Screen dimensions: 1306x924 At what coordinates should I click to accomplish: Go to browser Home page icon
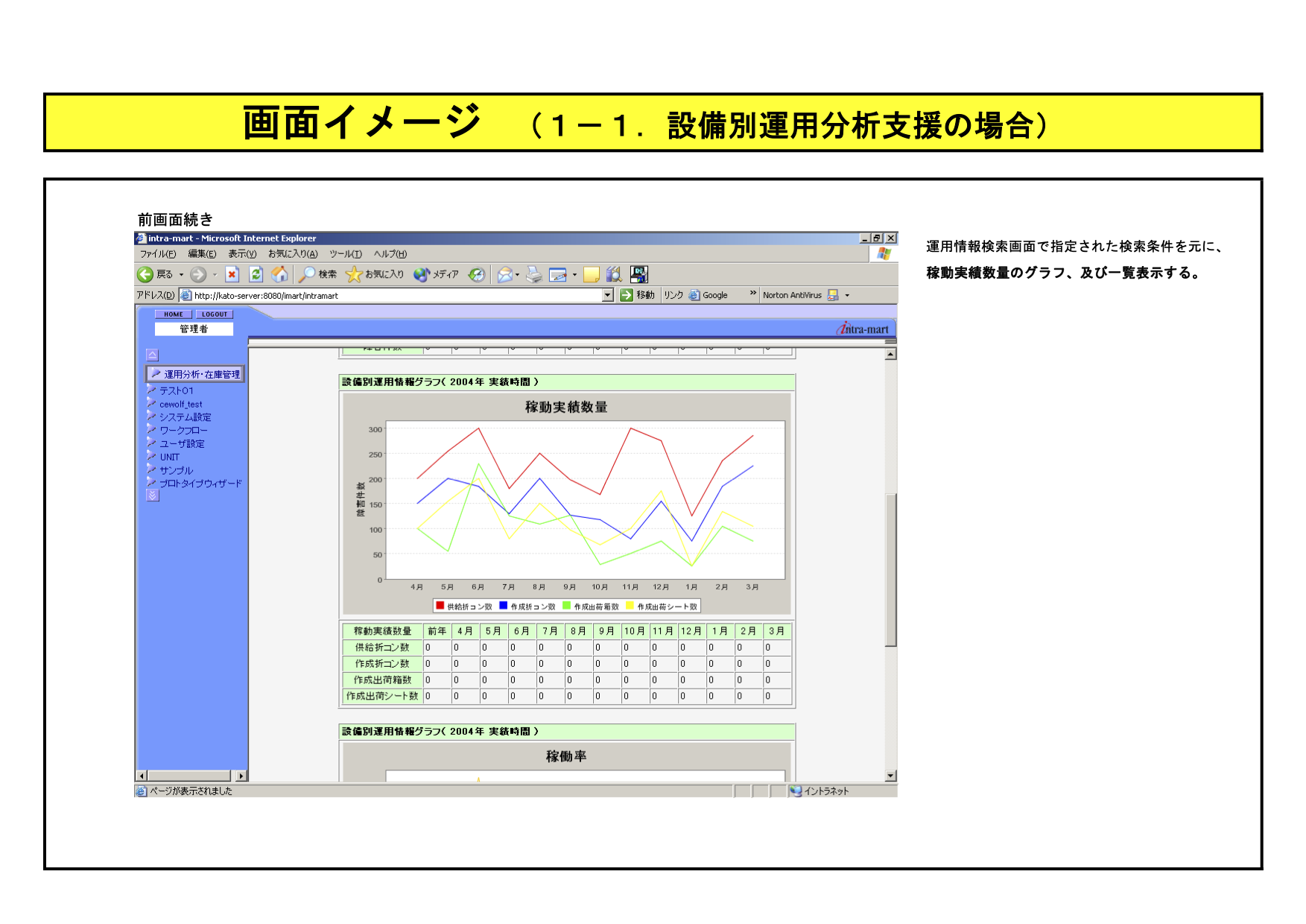[279, 275]
